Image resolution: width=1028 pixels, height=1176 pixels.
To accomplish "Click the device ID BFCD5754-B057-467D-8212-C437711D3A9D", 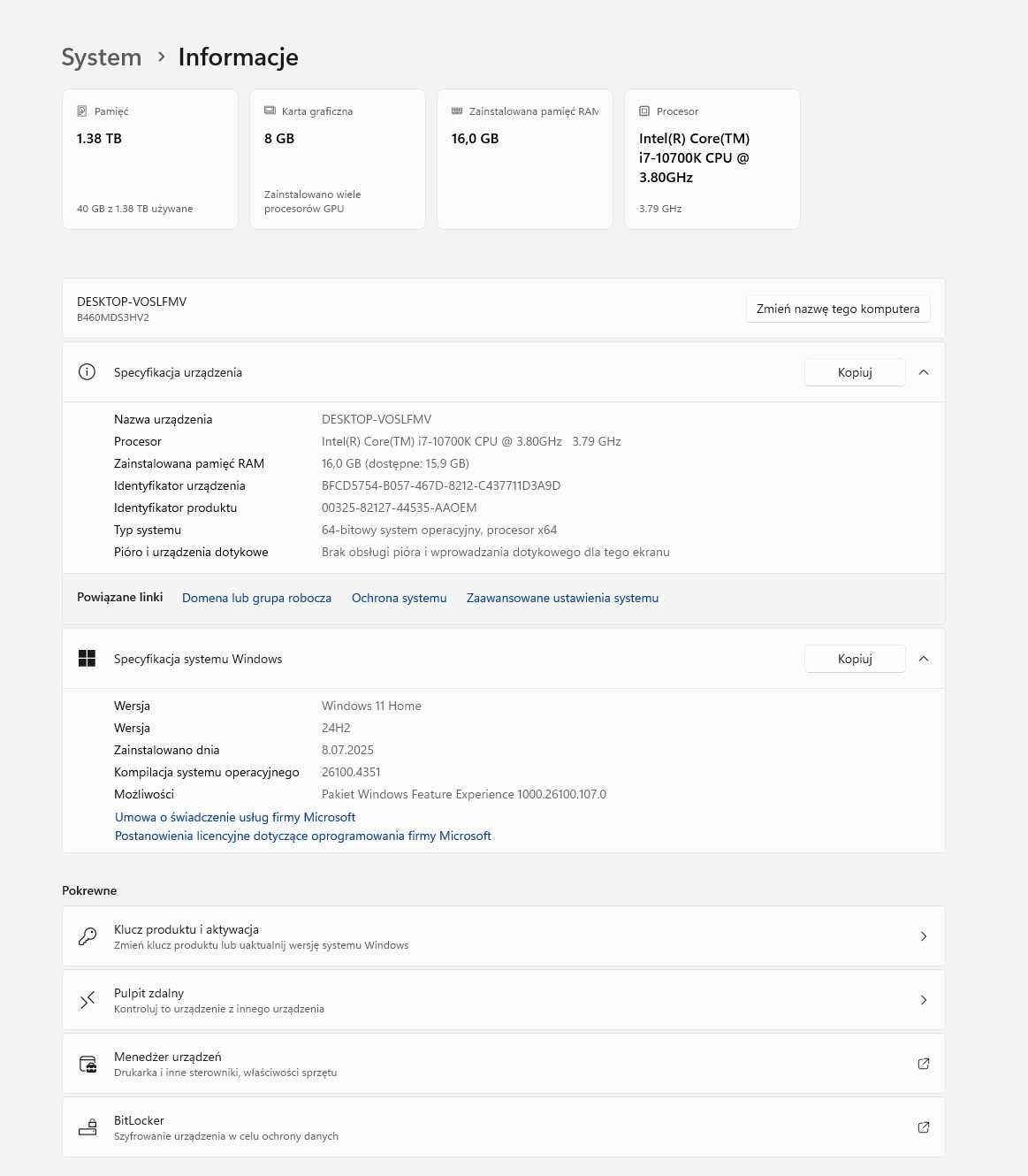I will [x=441, y=485].
